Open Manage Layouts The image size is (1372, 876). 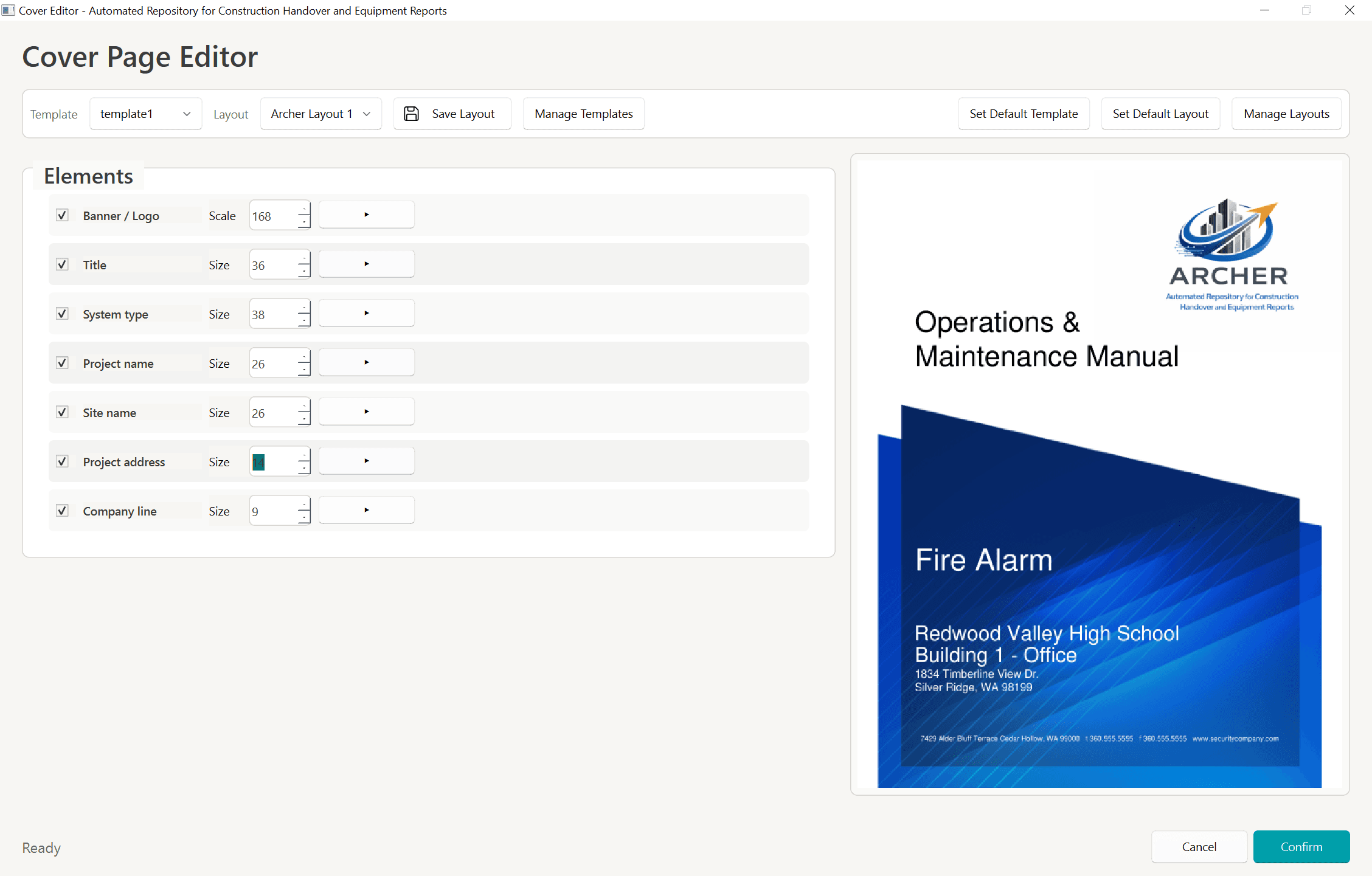(x=1286, y=113)
